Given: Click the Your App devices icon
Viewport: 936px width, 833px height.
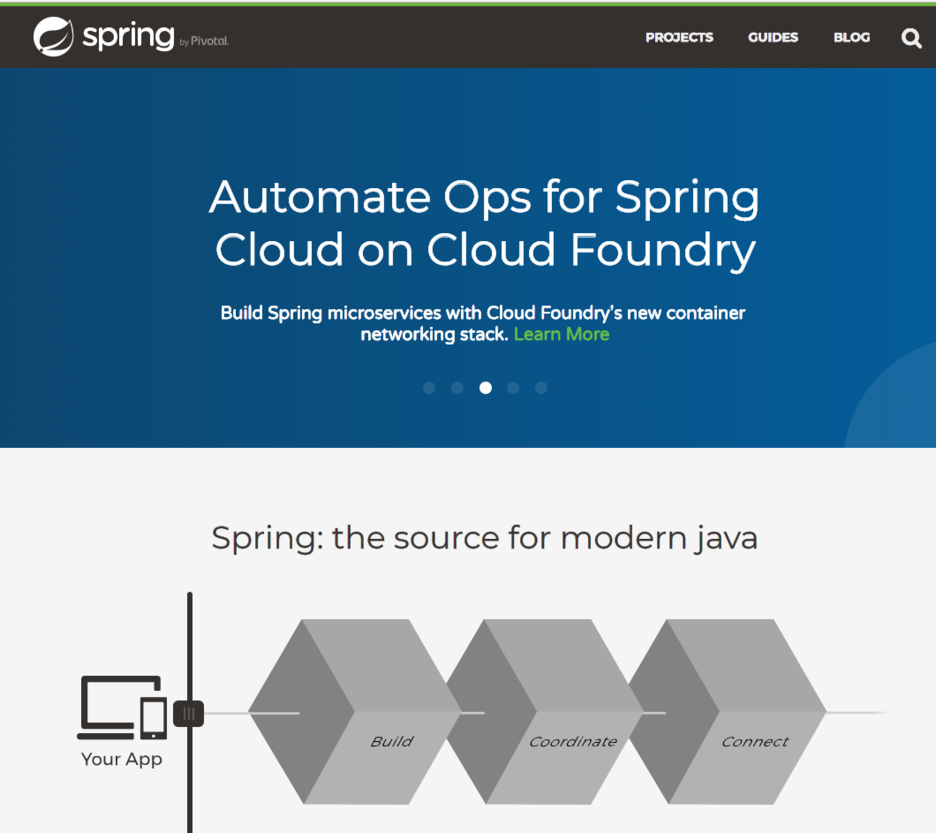Looking at the screenshot, I should pos(122,708).
